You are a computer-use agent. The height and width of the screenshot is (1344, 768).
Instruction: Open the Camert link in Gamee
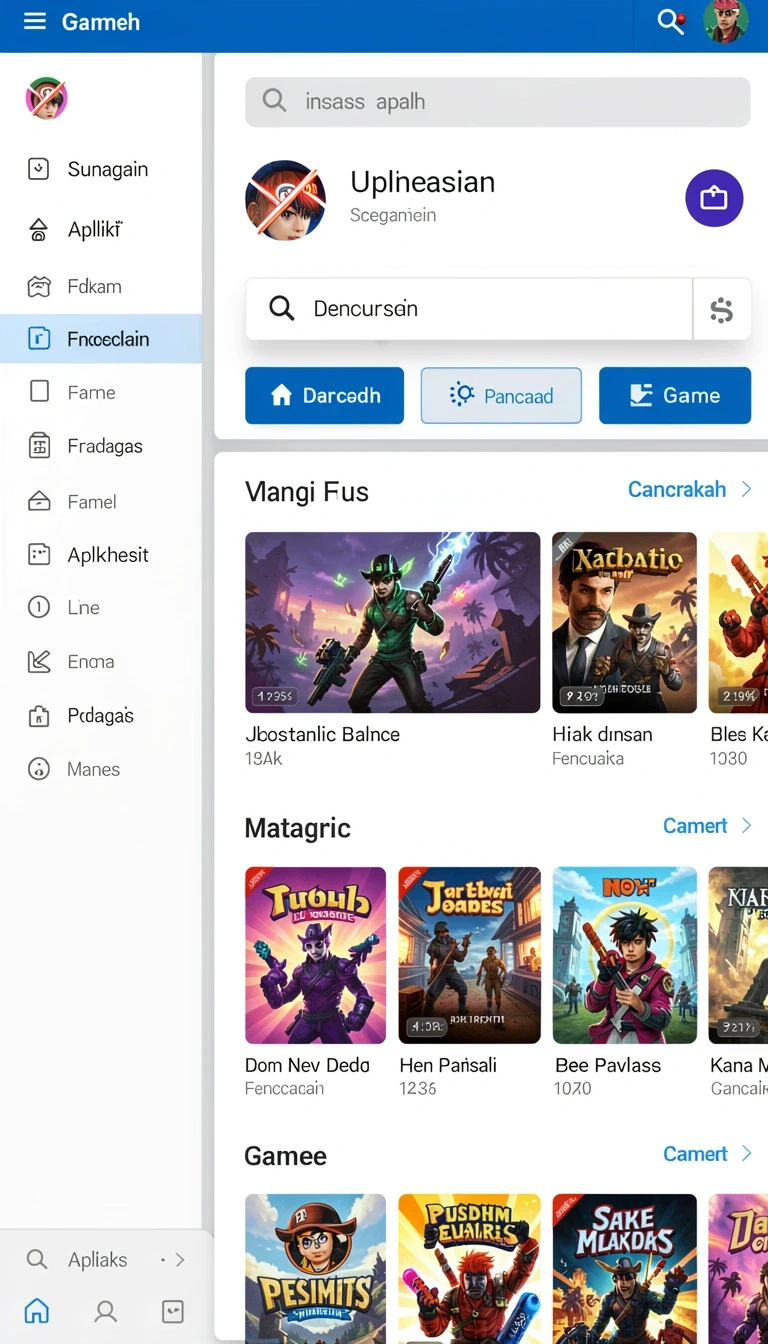[695, 1153]
